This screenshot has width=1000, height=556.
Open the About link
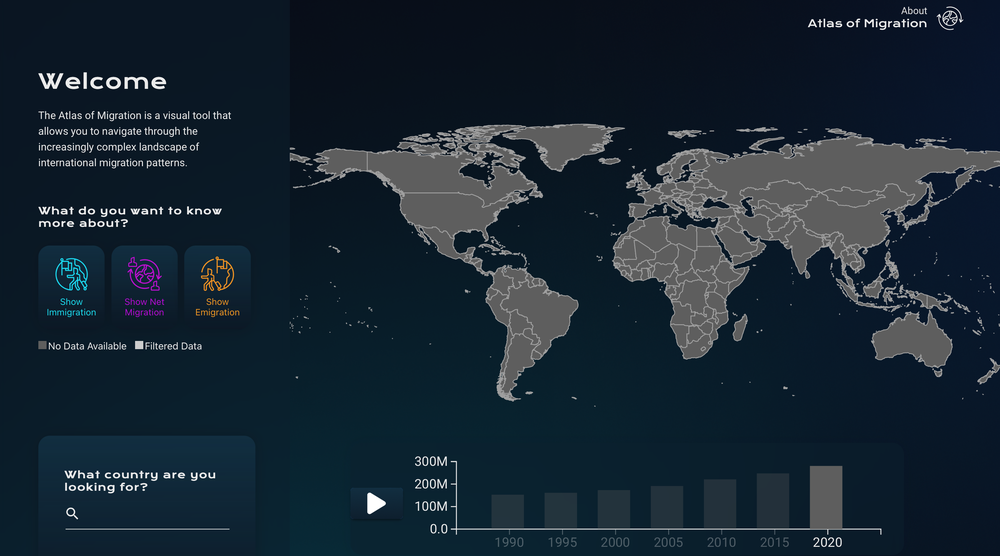point(913,11)
